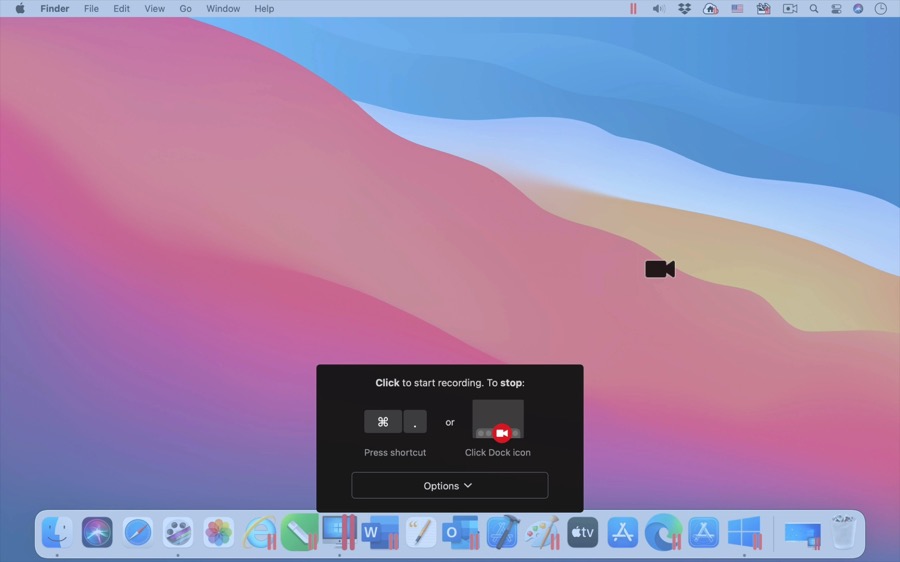900x562 pixels.
Task: Click Dropbox icon in menu bar
Action: (684, 9)
